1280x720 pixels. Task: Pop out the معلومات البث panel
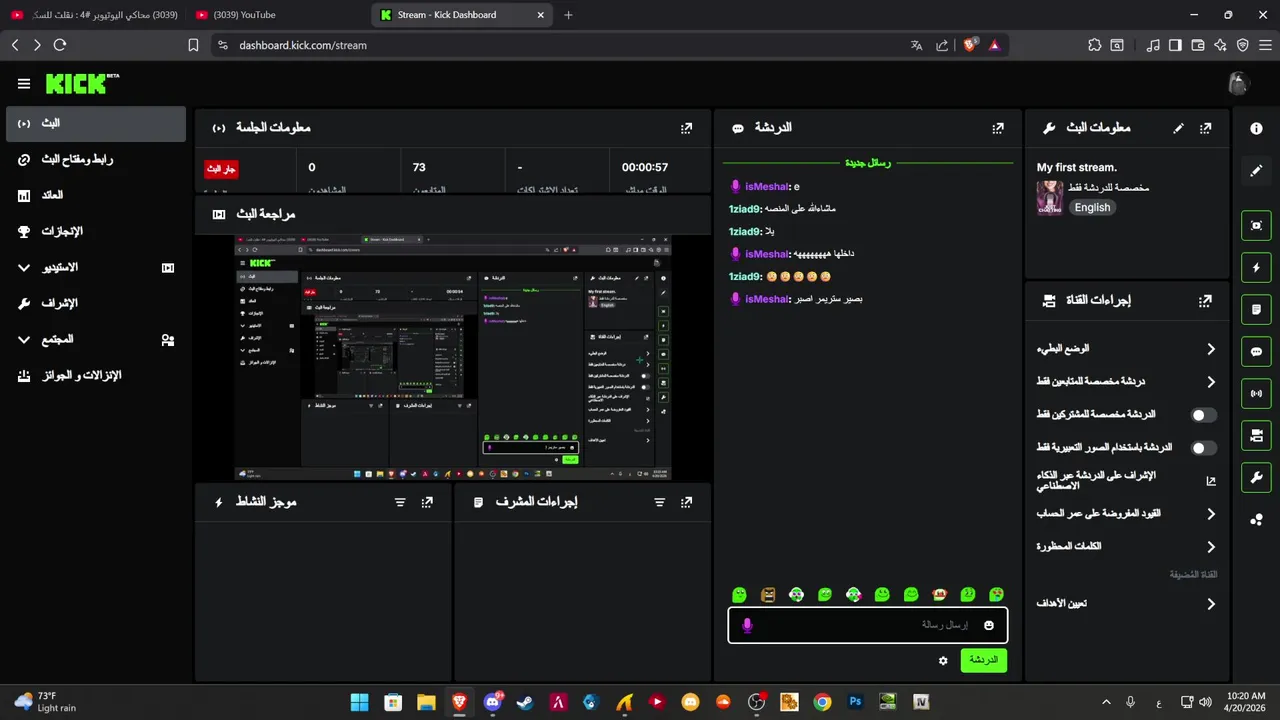point(1206,128)
